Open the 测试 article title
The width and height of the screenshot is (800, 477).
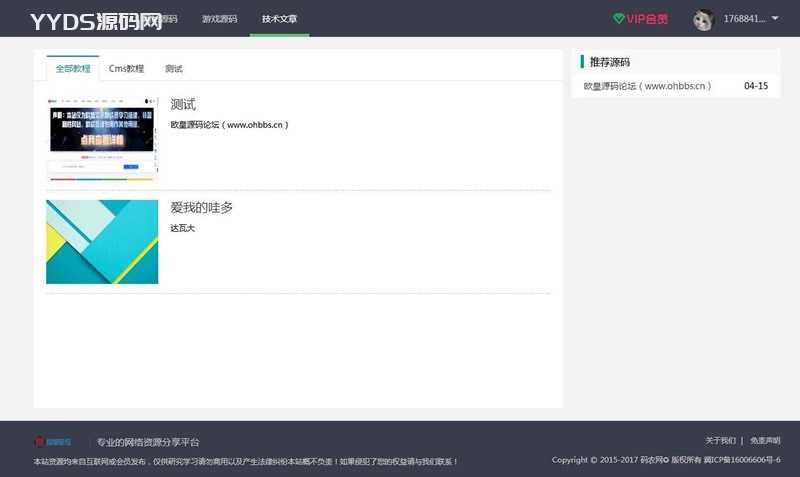coord(183,104)
